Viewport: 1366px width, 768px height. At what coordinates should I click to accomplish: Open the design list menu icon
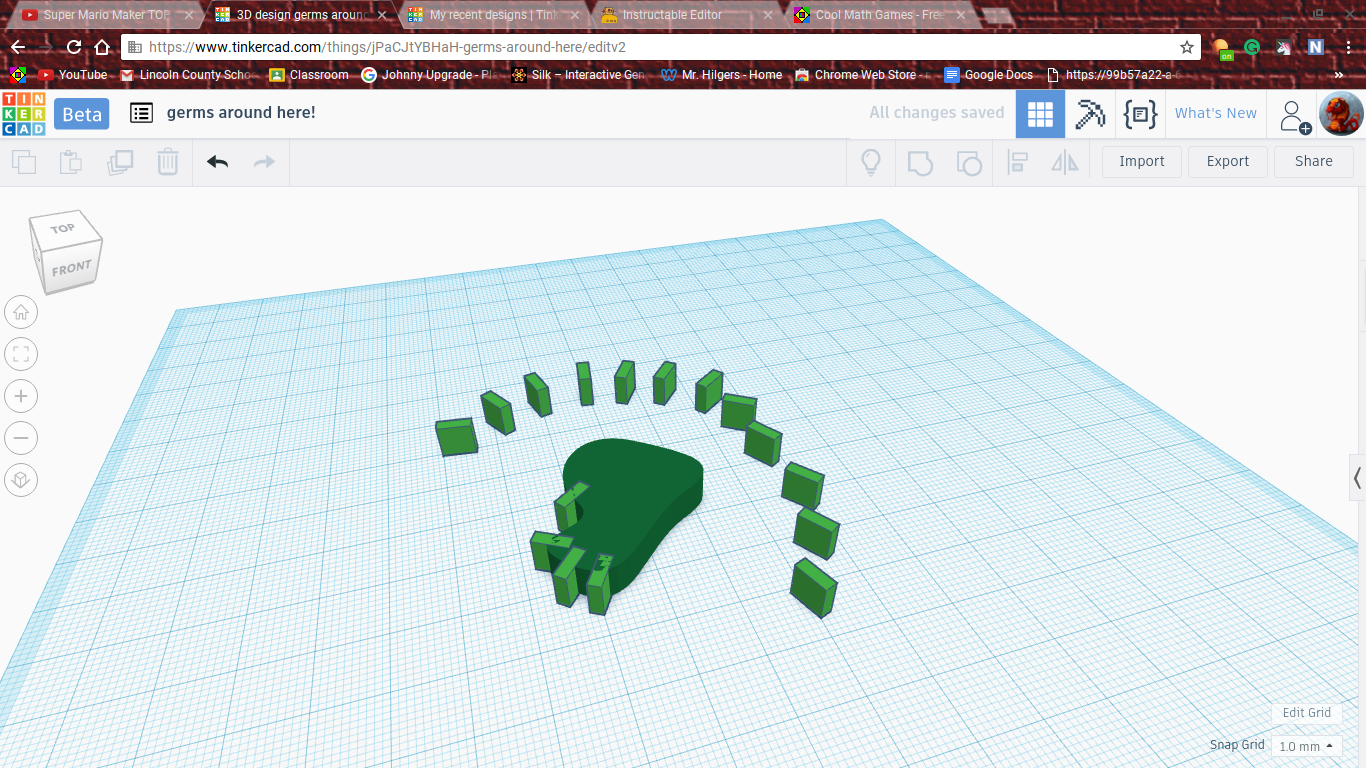[142, 113]
